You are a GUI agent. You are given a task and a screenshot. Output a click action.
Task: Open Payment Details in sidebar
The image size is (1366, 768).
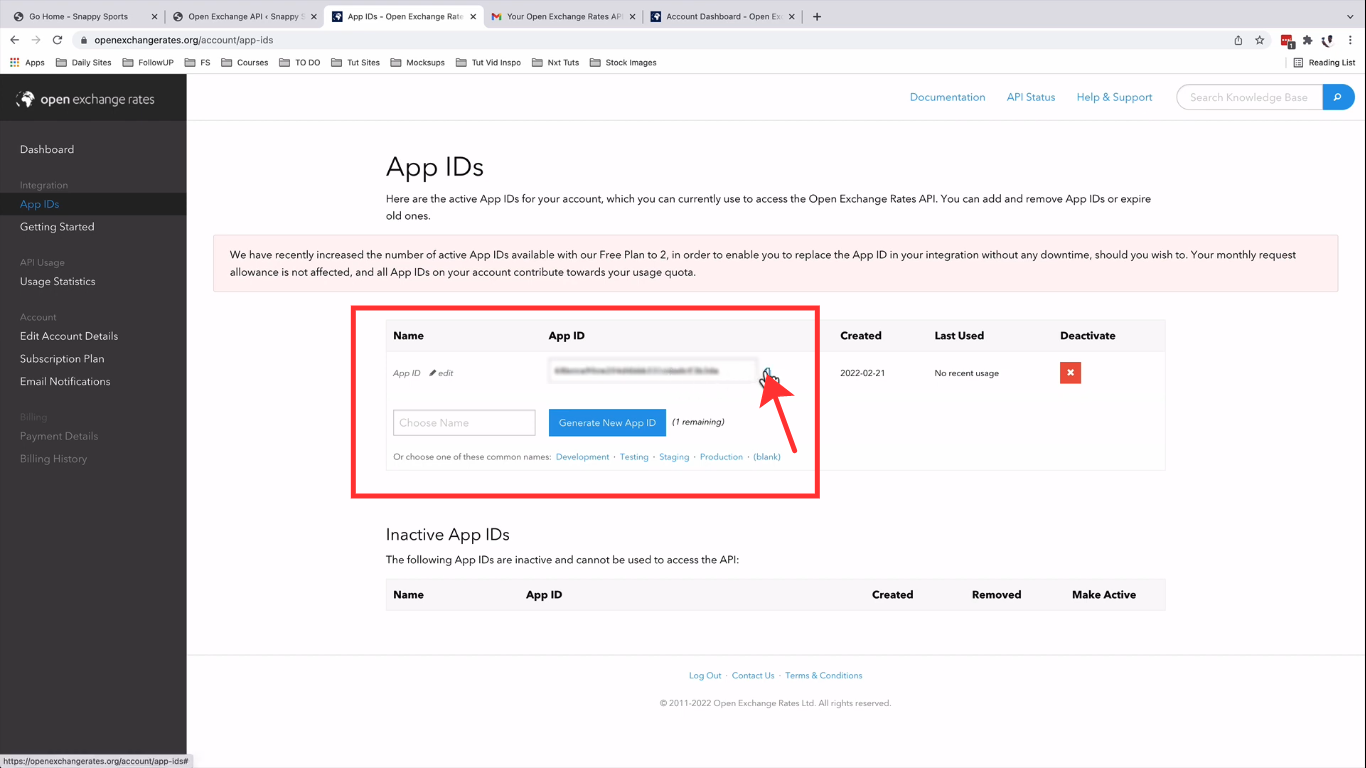pos(59,436)
